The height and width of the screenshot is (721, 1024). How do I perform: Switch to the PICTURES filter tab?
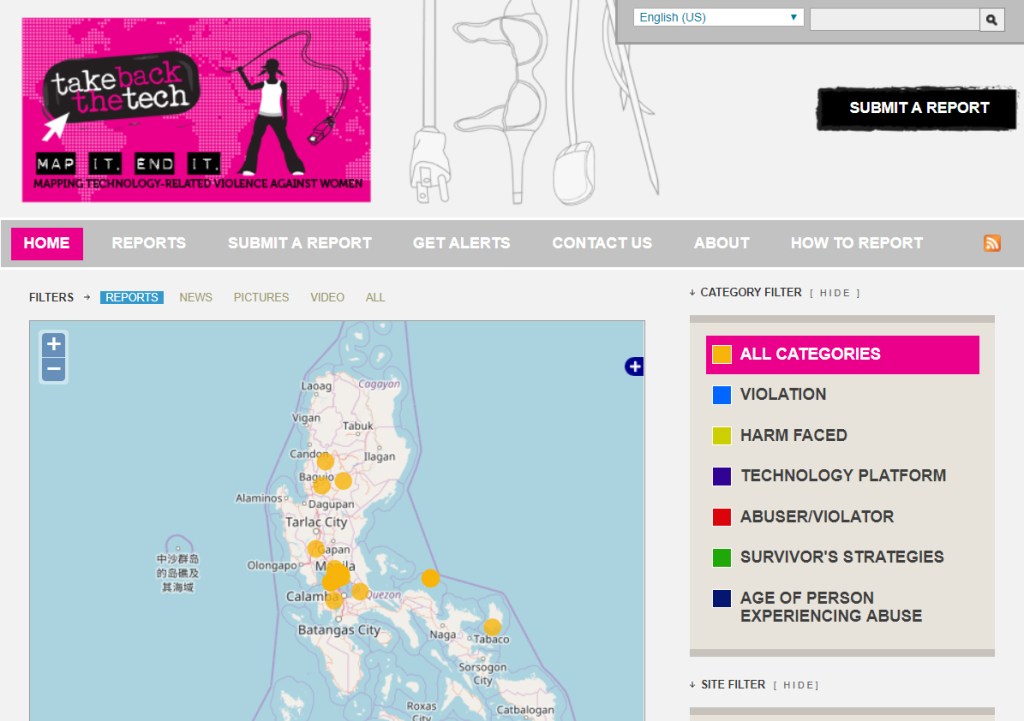[x=261, y=297]
